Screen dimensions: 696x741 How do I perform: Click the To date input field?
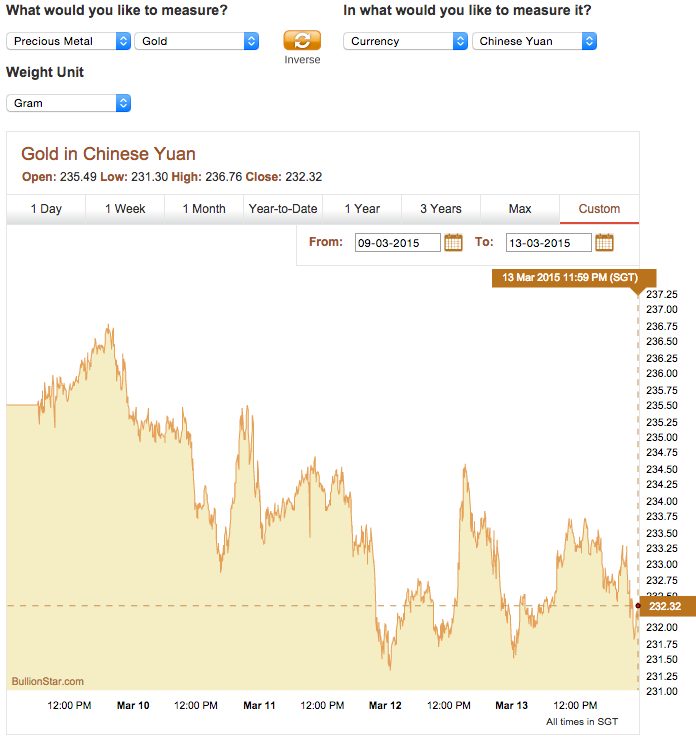coord(548,243)
